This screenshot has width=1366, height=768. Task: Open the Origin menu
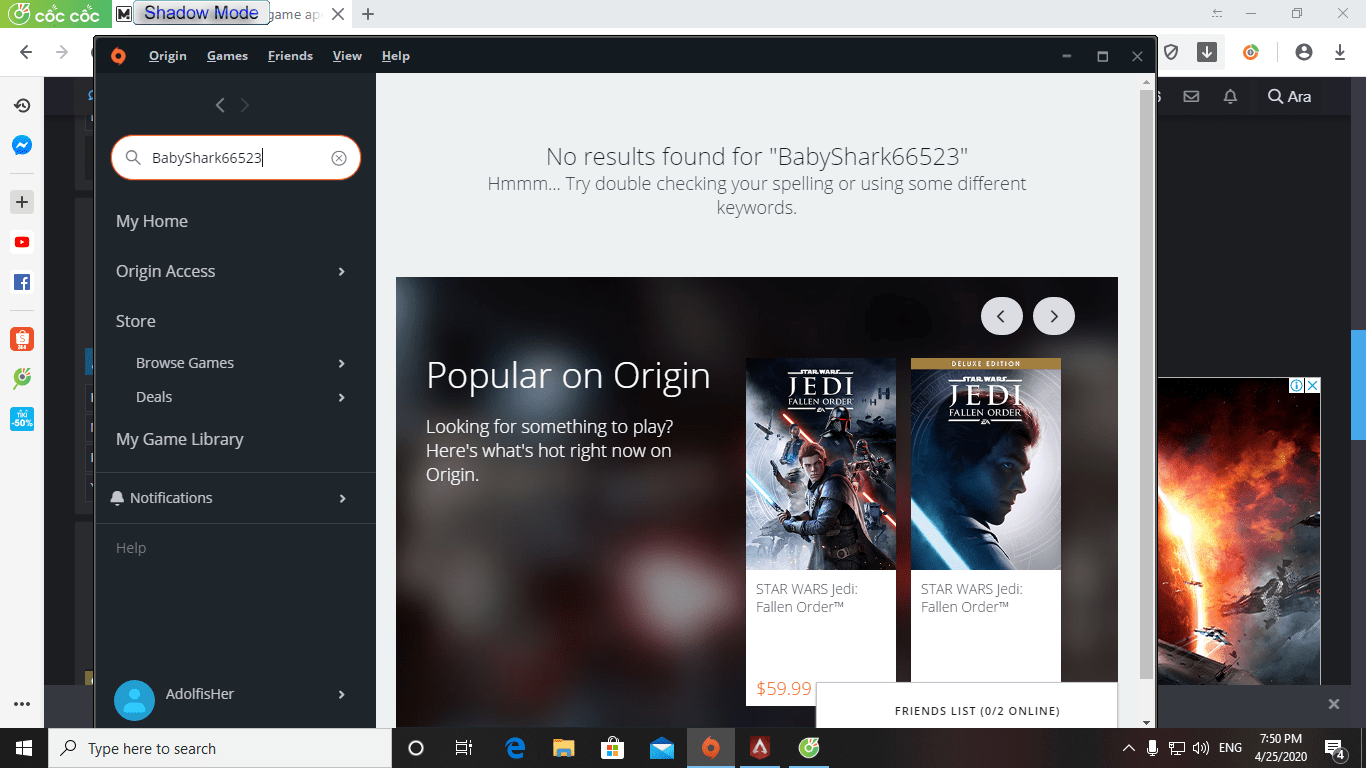point(168,56)
